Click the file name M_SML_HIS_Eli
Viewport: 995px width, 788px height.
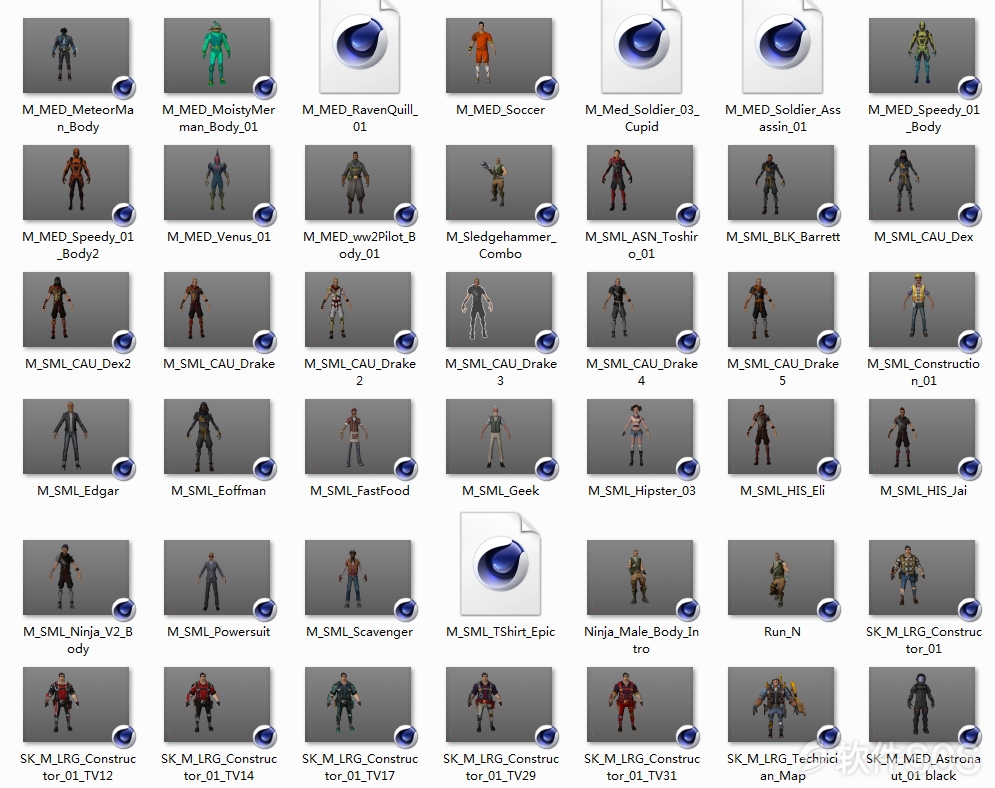pos(782,490)
